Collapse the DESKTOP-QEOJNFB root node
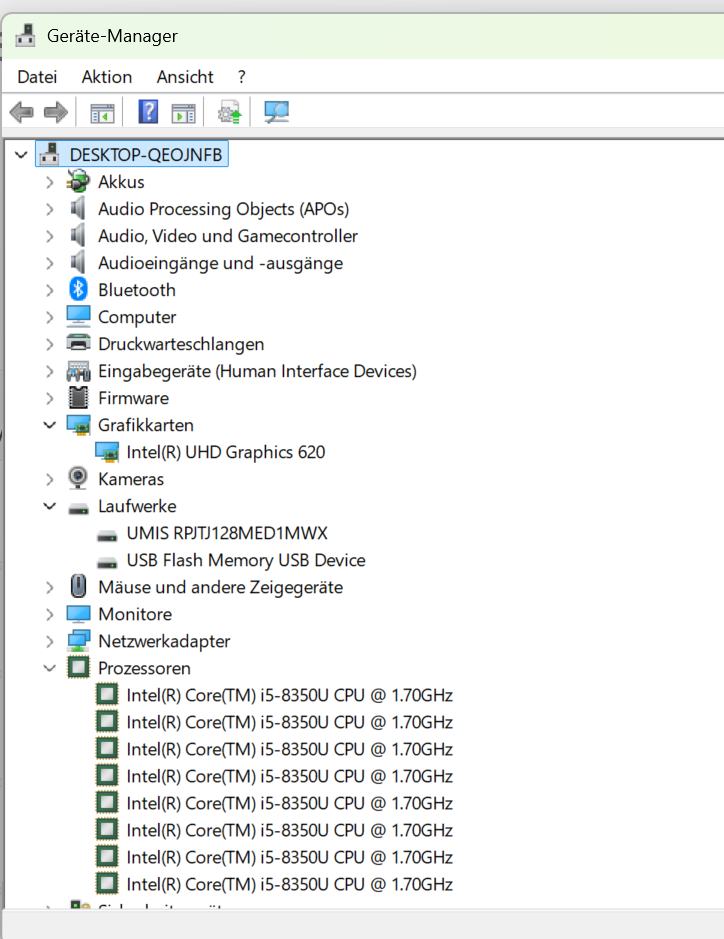 pyautogui.click(x=22, y=155)
